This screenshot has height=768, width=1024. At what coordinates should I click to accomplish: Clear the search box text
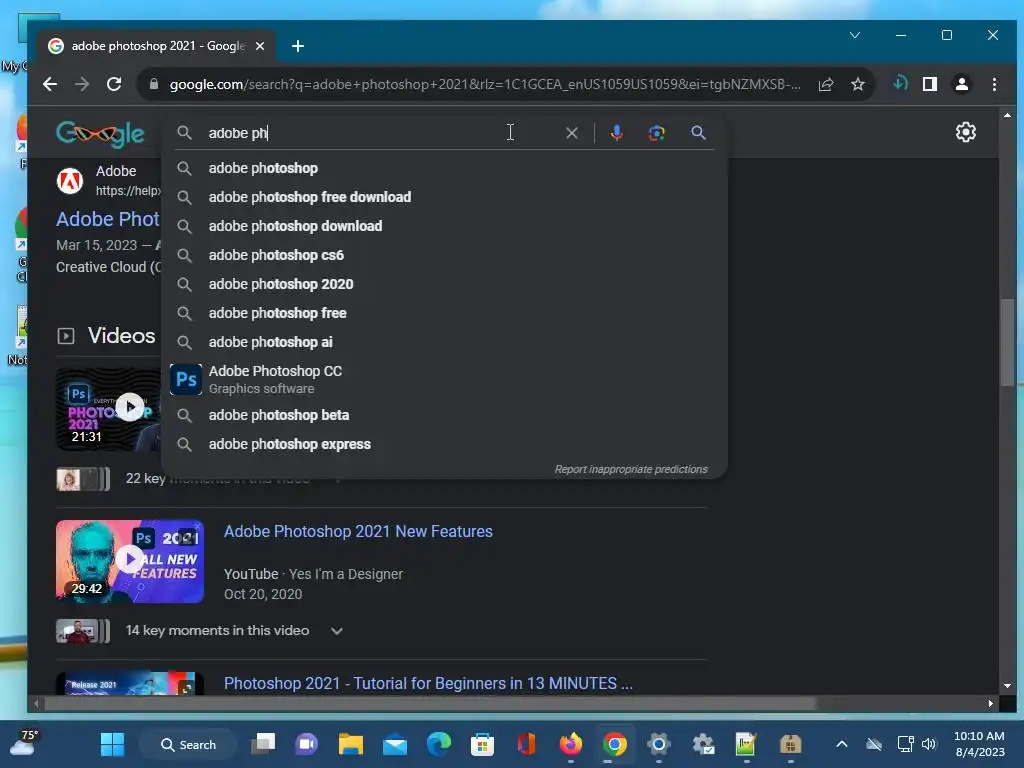(x=571, y=133)
